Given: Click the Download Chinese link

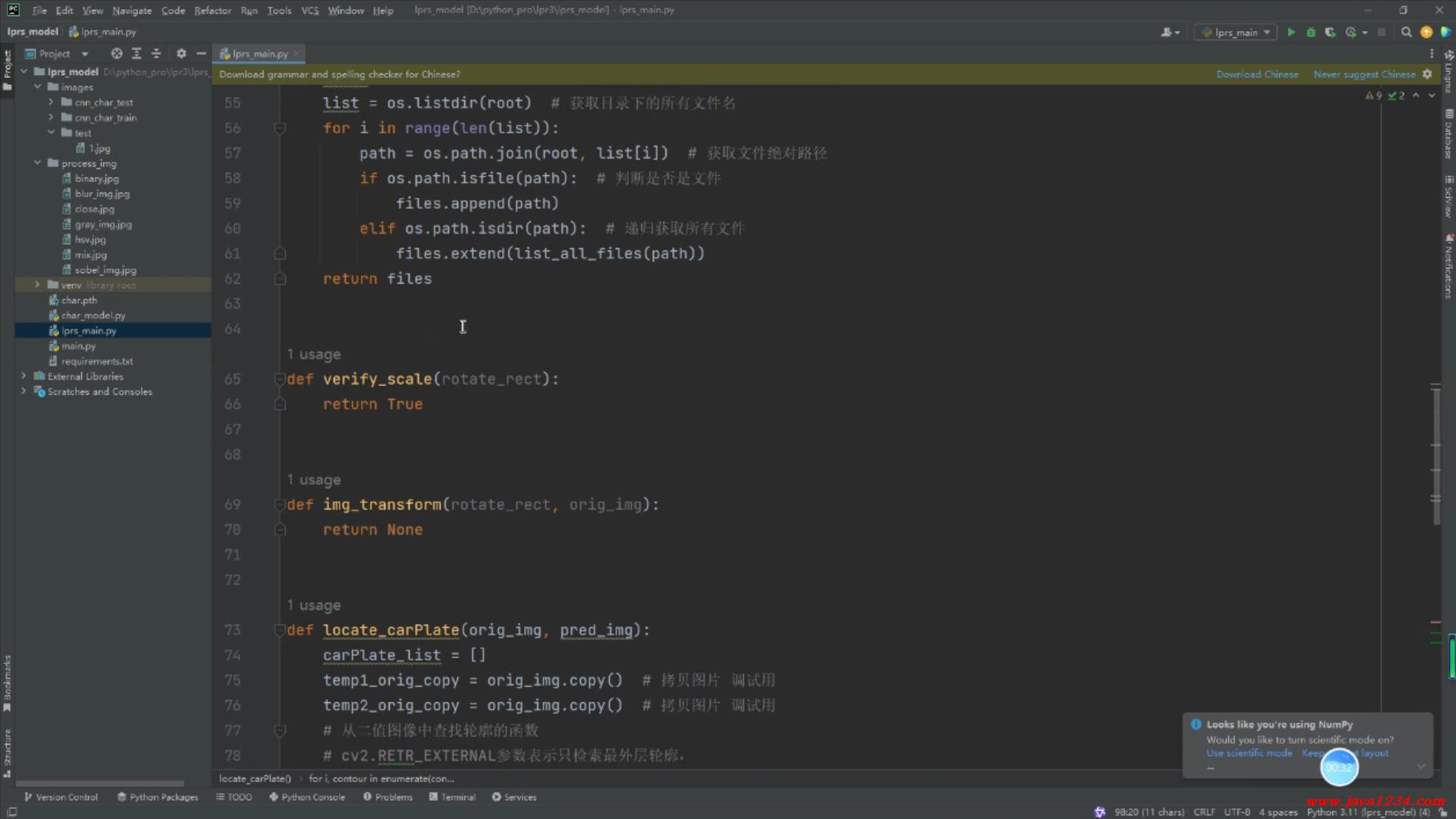Looking at the screenshot, I should pos(1257,74).
